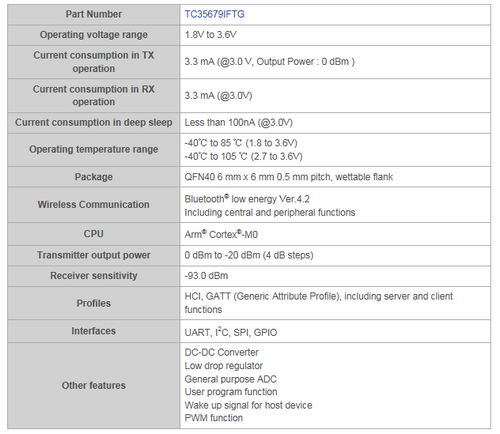Click the -93.0 dBm receiver sensitivity value
The height and width of the screenshot is (434, 500).
pyautogui.click(x=206, y=276)
